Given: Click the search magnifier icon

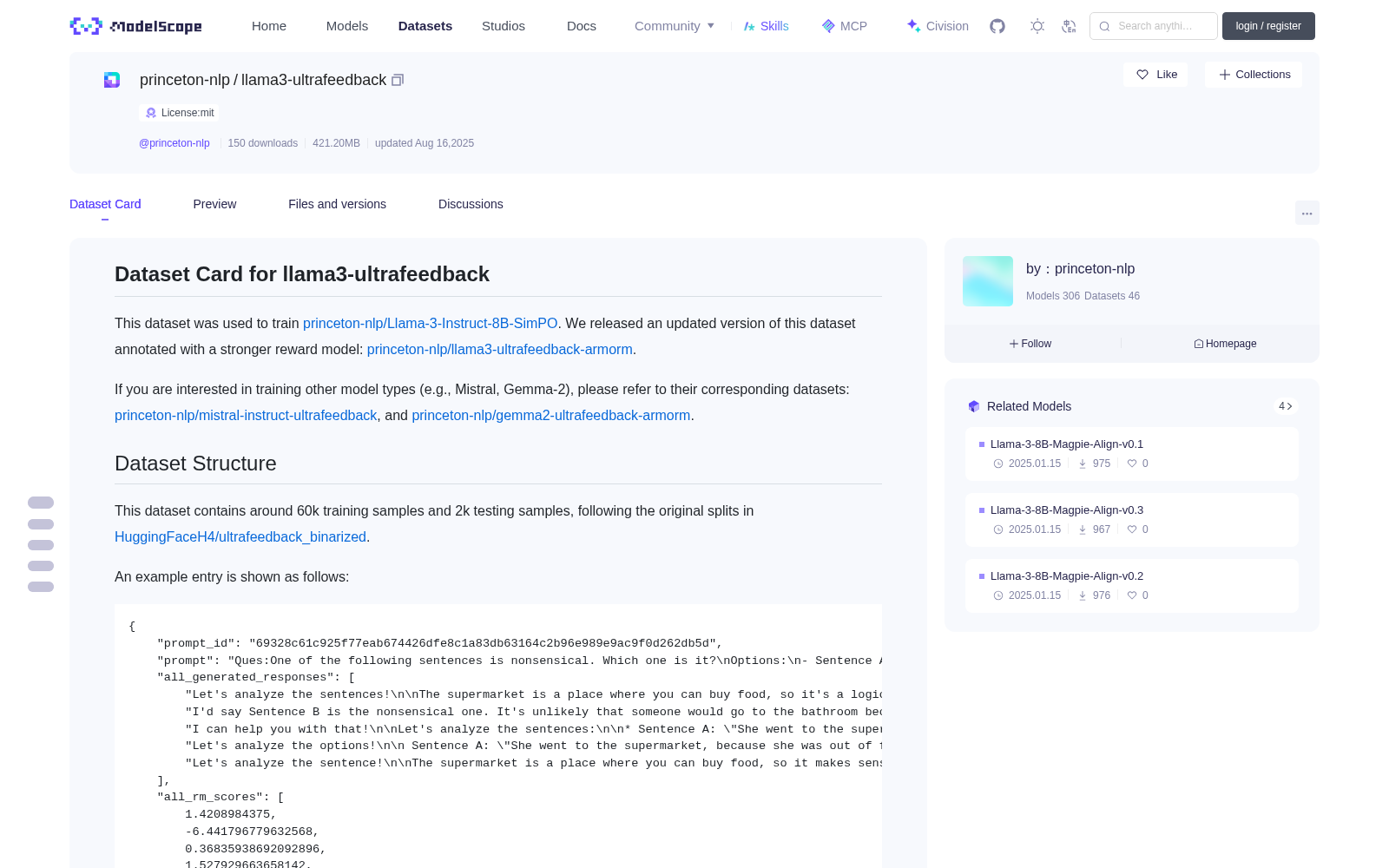Looking at the screenshot, I should pos(1104,26).
